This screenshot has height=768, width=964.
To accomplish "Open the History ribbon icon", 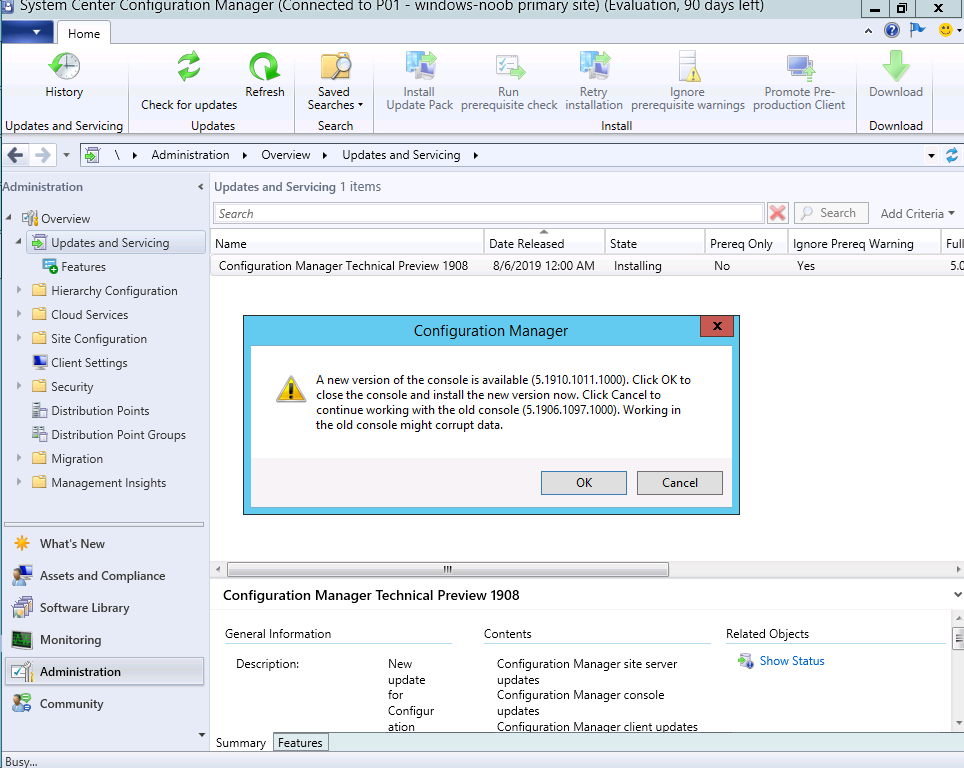I will click(64, 66).
